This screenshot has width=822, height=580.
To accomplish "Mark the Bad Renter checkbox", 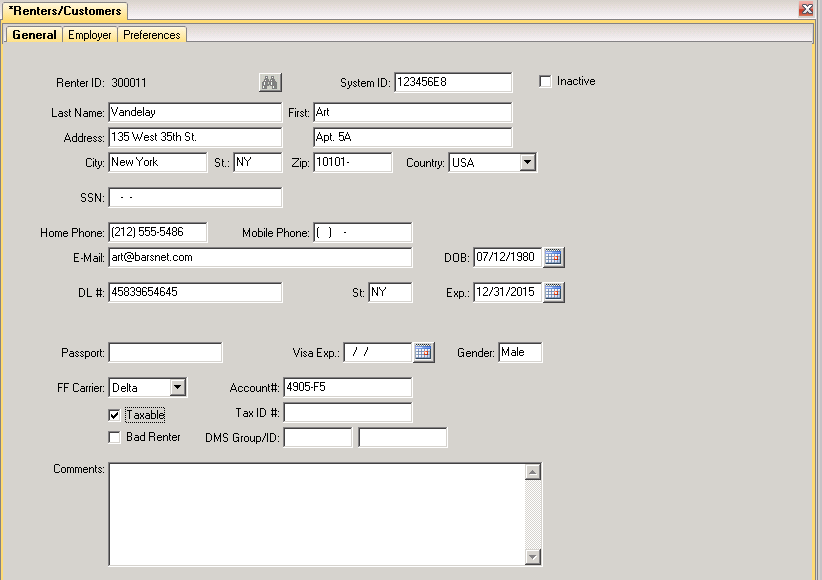I will pyautogui.click(x=114, y=437).
